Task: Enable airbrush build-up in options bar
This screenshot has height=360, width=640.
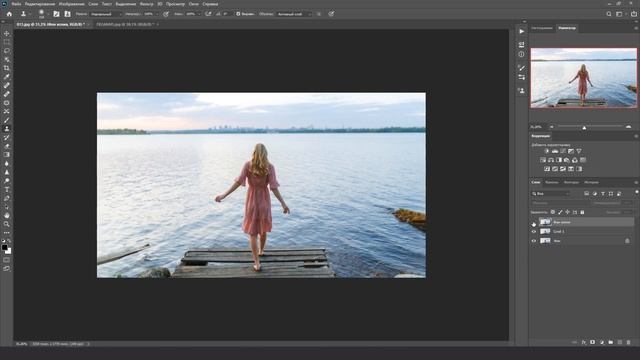Action: (208, 14)
